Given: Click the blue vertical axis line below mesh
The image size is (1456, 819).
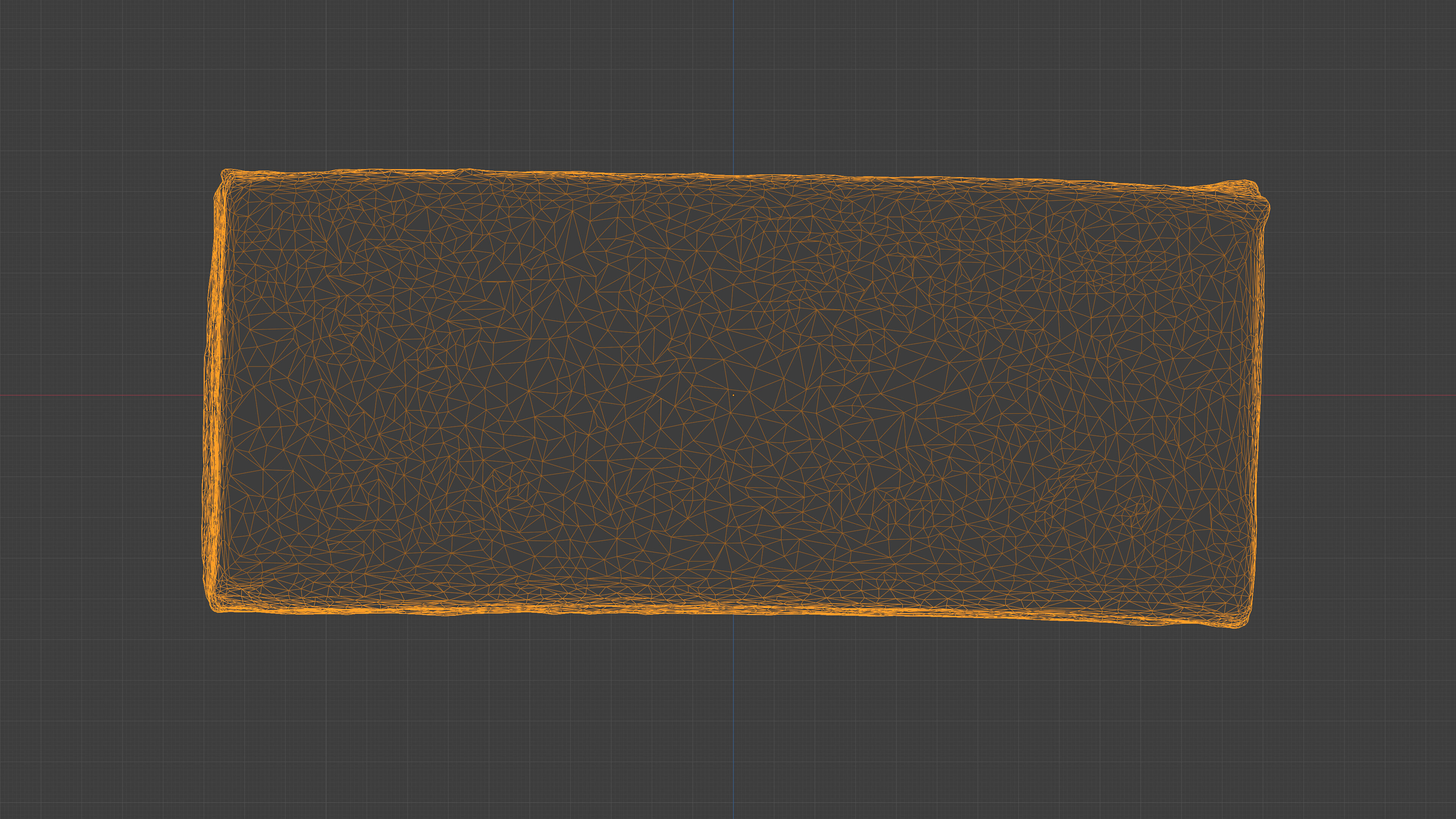Looking at the screenshot, I should click(x=734, y=718).
